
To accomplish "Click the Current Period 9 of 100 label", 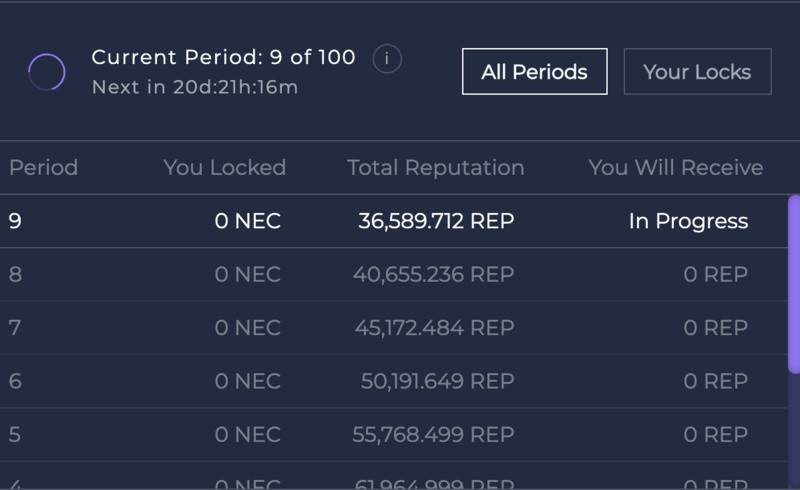I will [x=223, y=58].
